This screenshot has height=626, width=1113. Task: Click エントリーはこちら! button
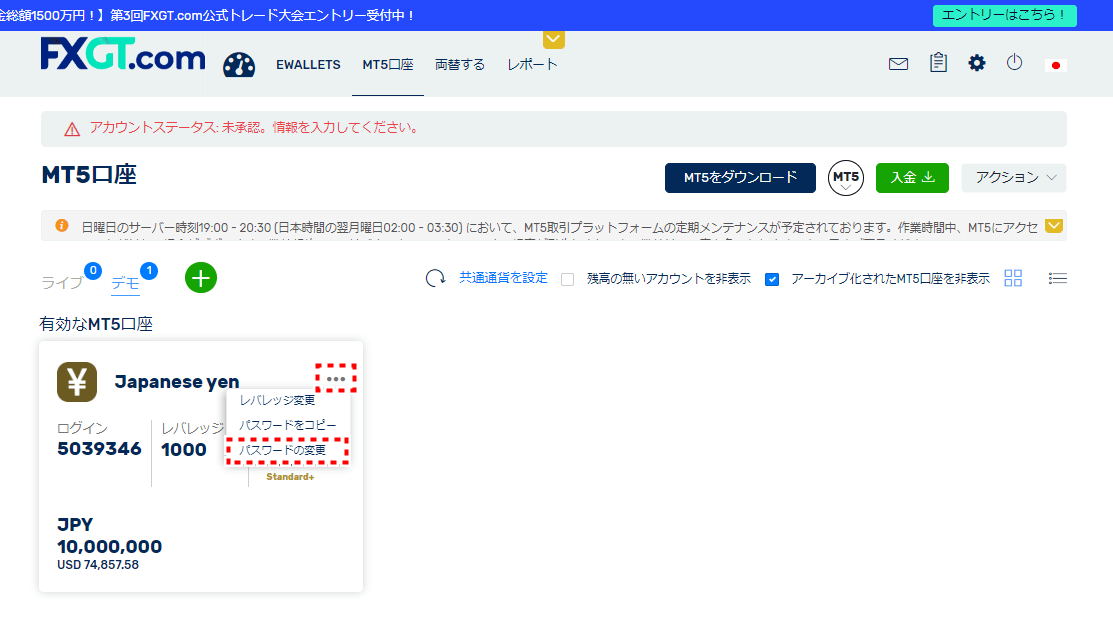point(1004,15)
